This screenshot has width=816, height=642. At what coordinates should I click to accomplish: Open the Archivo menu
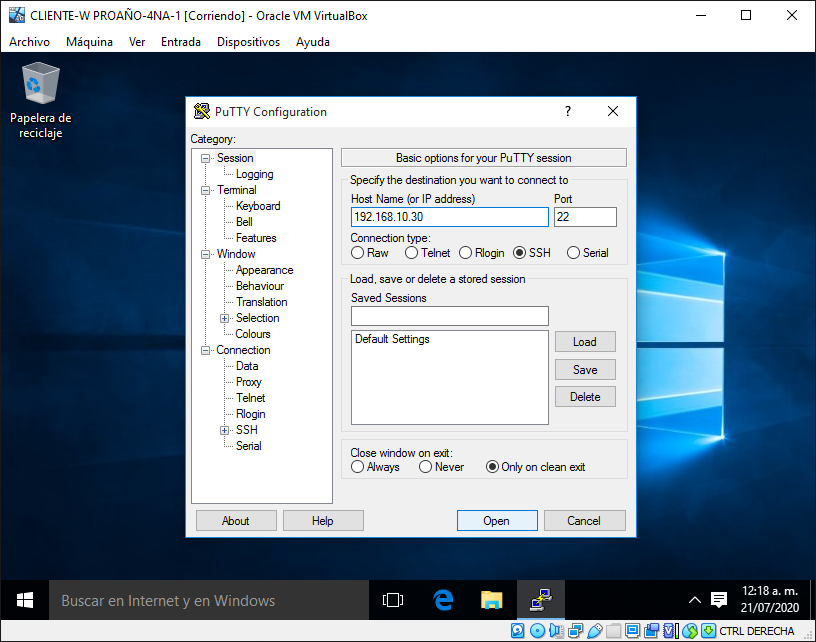point(30,42)
